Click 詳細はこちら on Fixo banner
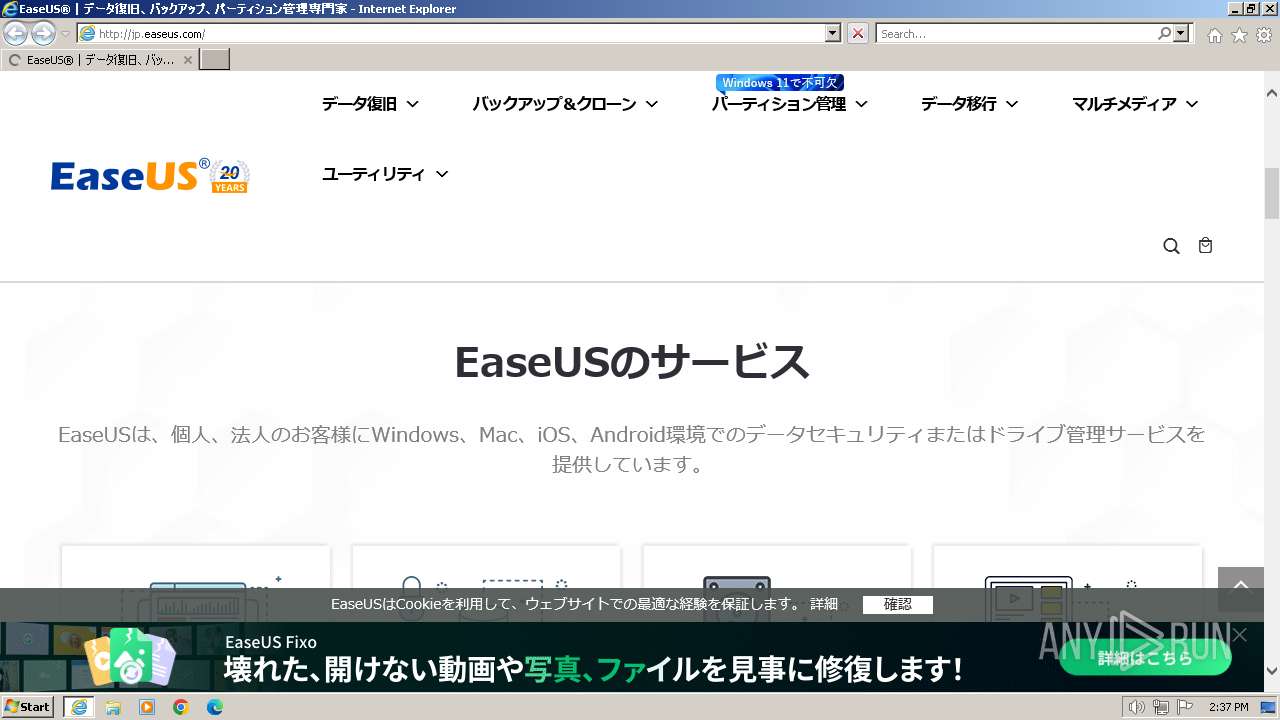The width and height of the screenshot is (1280, 720). [1145, 657]
